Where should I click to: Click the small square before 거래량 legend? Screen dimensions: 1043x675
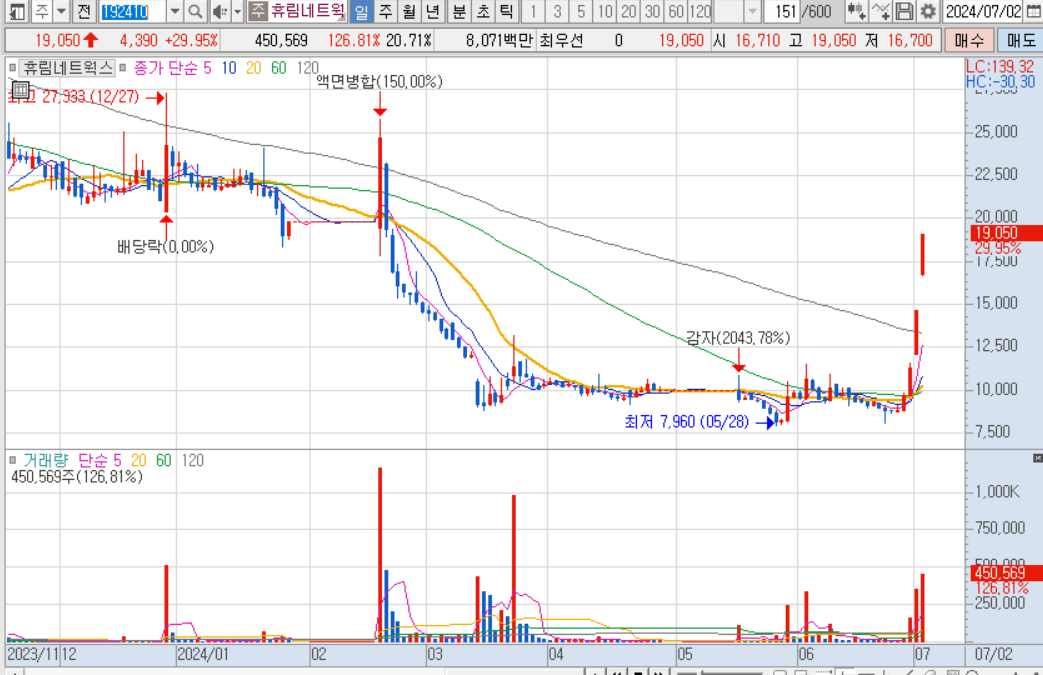click(x=12, y=460)
